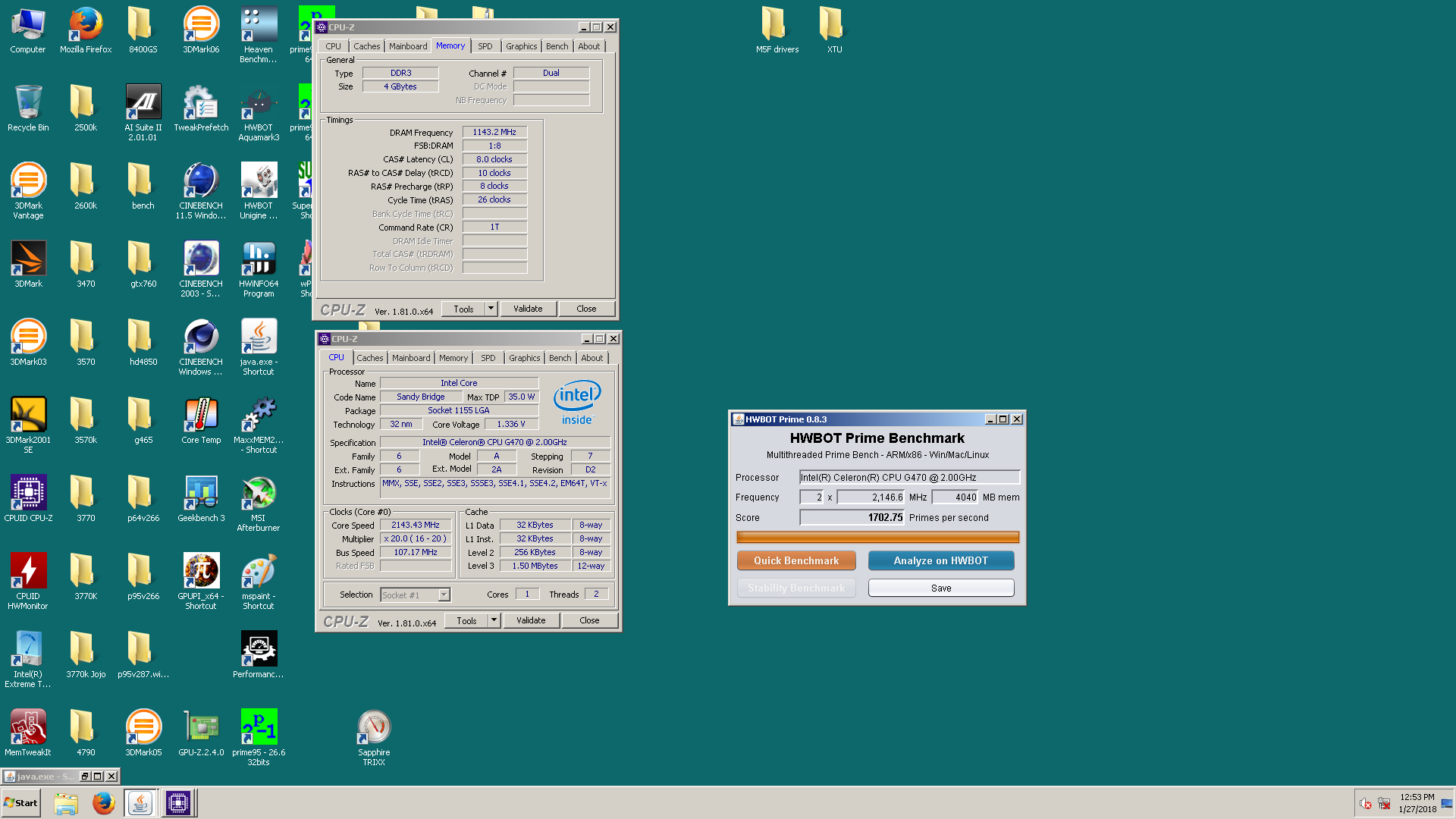
Task: Click volume icon in system tray
Action: (x=1365, y=804)
